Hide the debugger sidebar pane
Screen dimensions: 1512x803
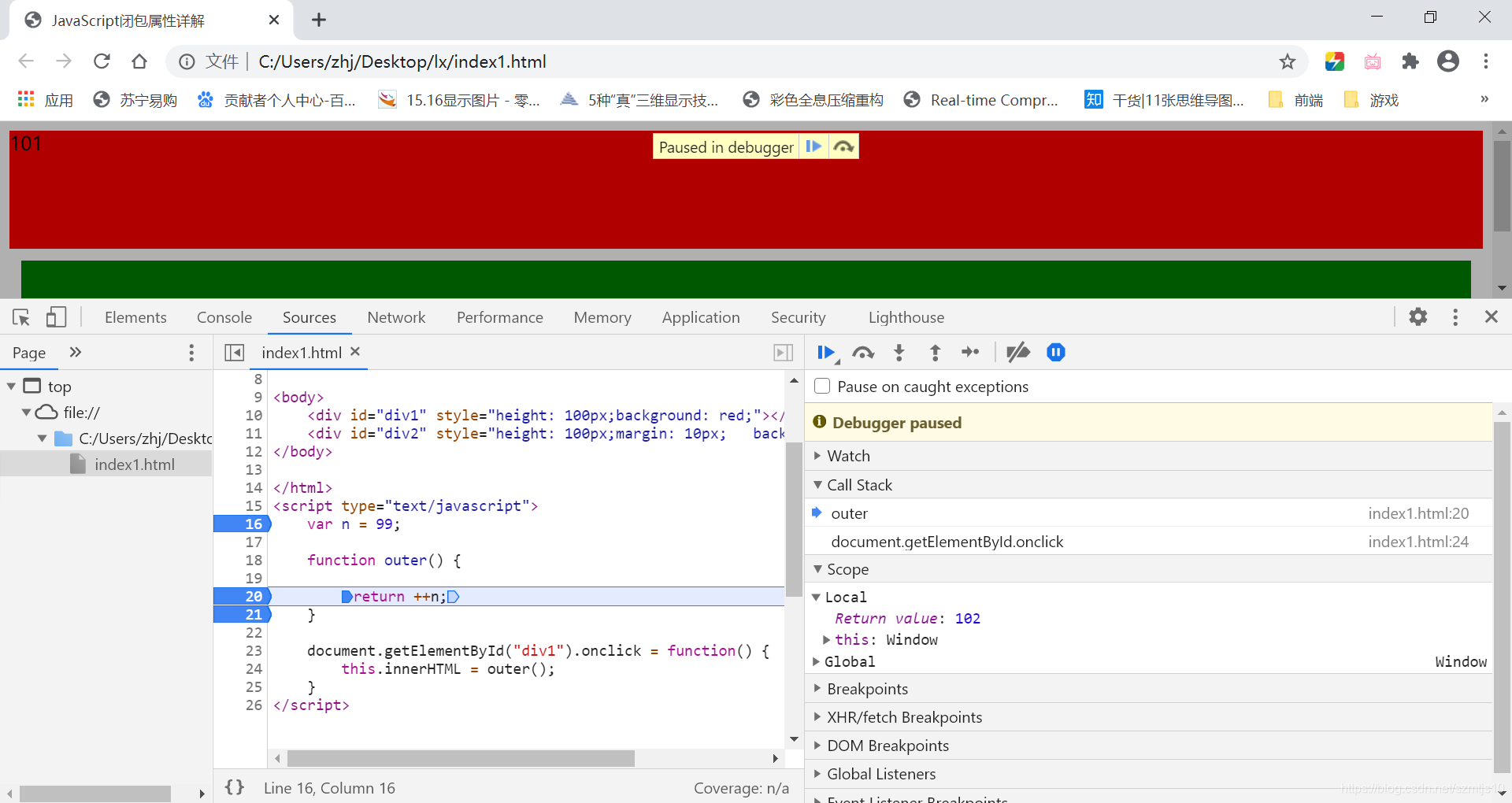pyautogui.click(x=783, y=353)
